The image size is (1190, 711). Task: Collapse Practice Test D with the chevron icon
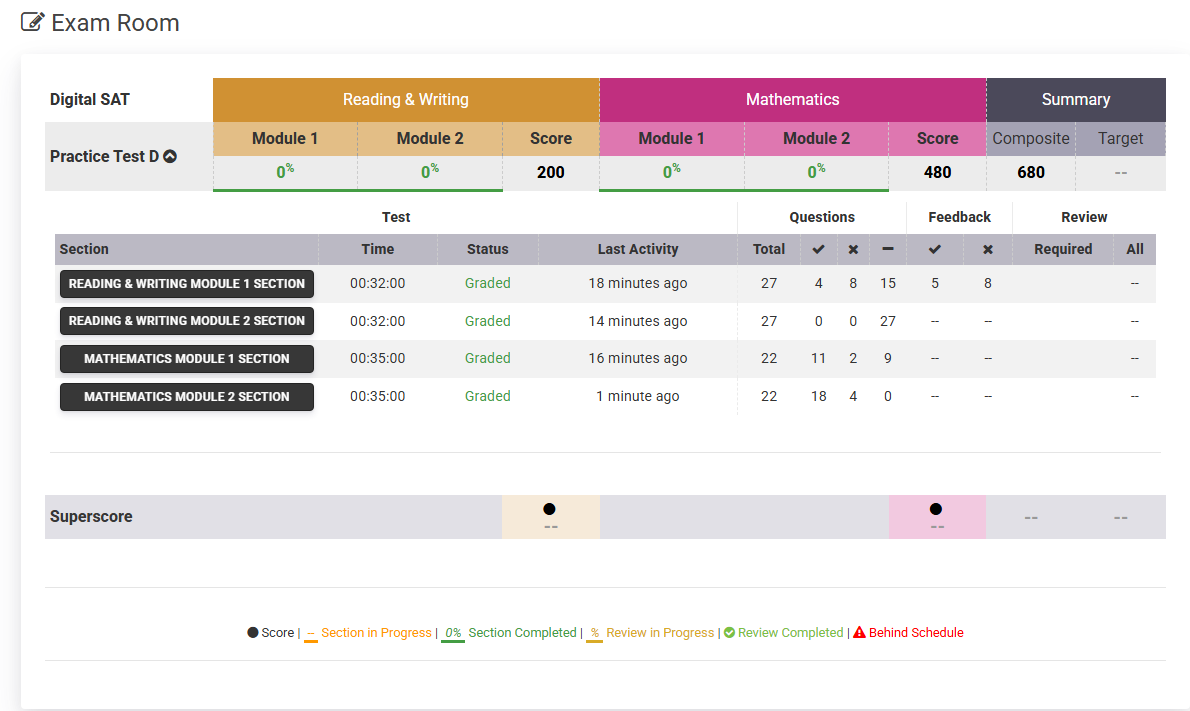[170, 156]
